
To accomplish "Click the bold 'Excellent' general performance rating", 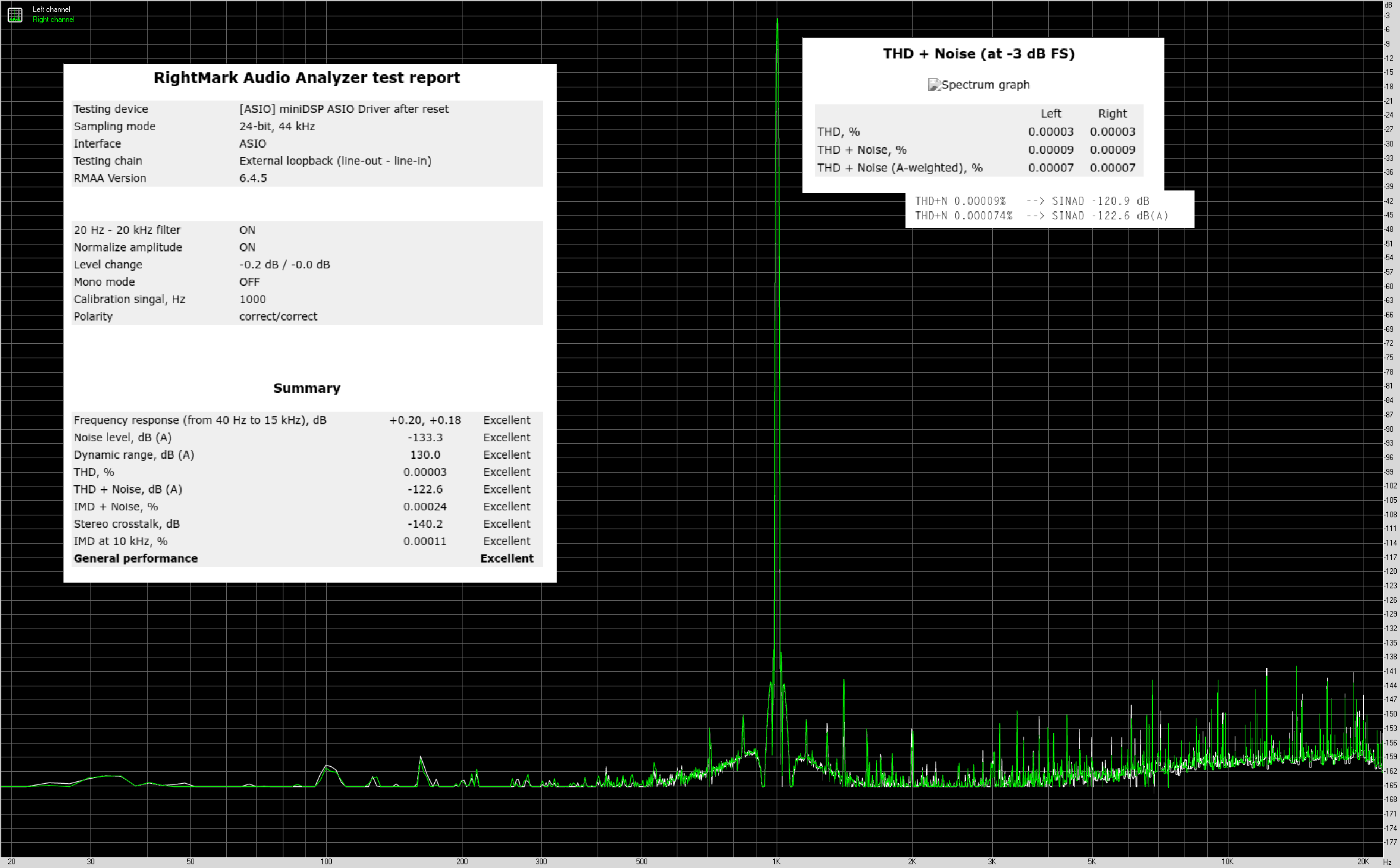I will click(507, 559).
